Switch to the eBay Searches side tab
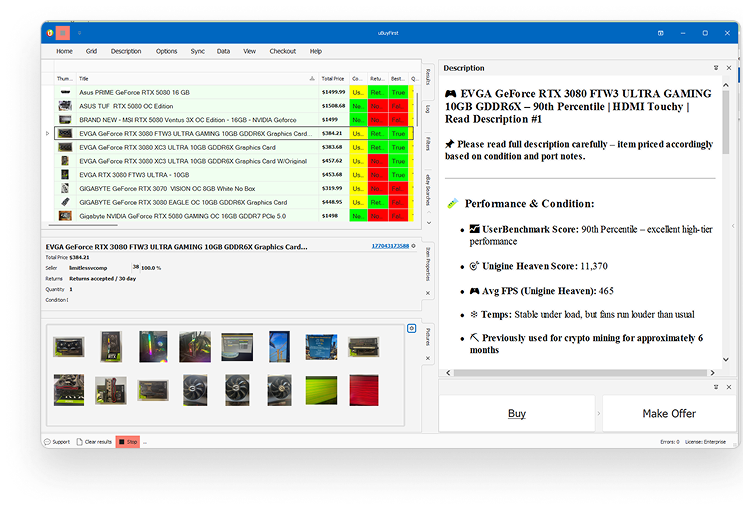The width and height of the screenshot is (743, 509). (x=428, y=190)
